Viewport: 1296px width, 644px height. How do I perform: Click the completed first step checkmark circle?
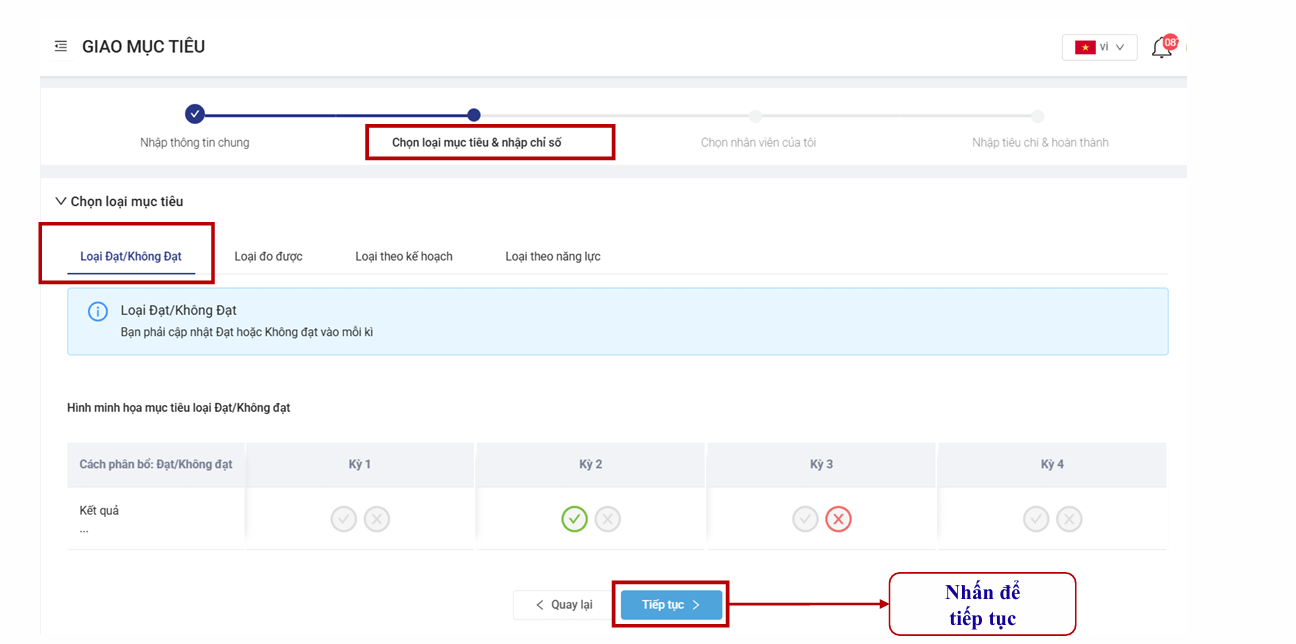(x=195, y=115)
